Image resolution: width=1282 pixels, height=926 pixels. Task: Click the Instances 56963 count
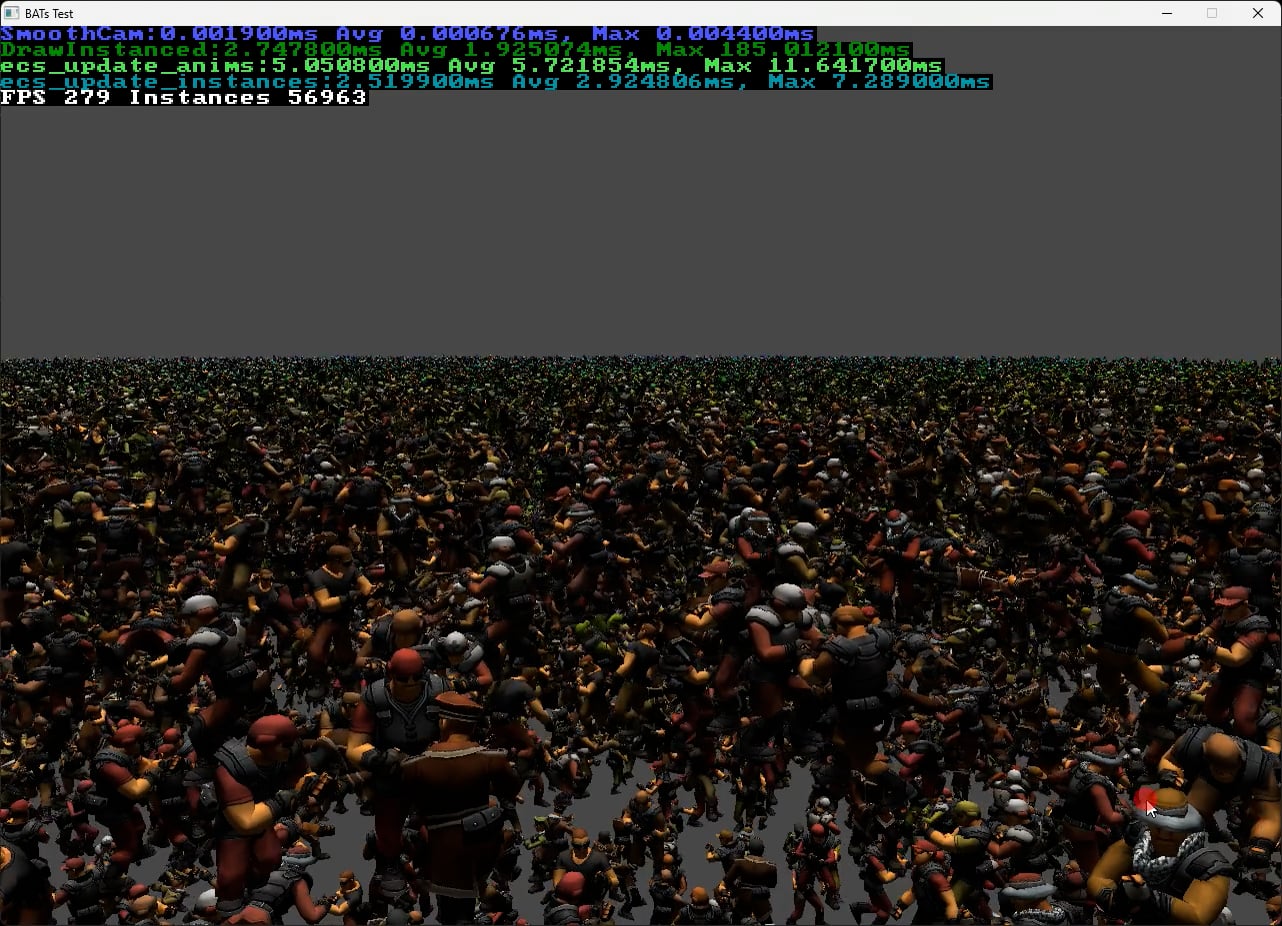248,98
